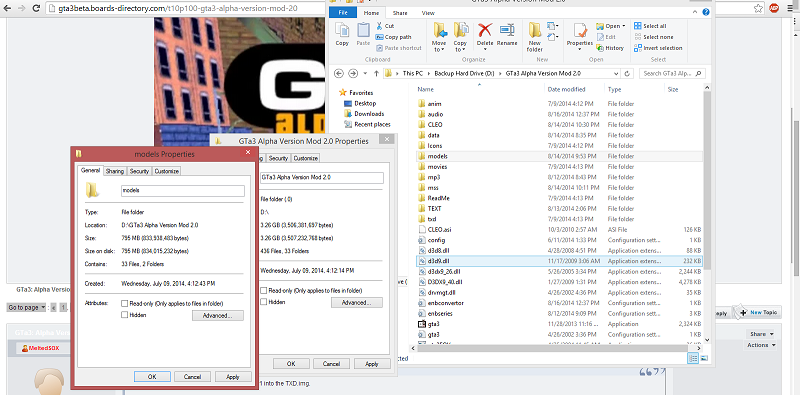Bookmark the page with star icon
This screenshot has height=395, width=800.
tap(759, 8)
